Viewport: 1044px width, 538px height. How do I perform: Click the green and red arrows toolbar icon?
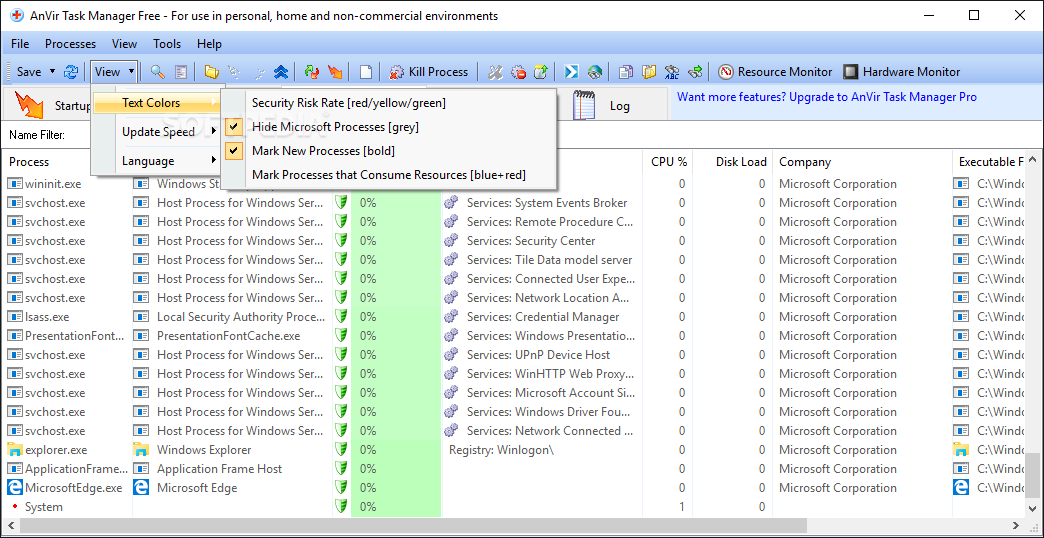click(312, 72)
